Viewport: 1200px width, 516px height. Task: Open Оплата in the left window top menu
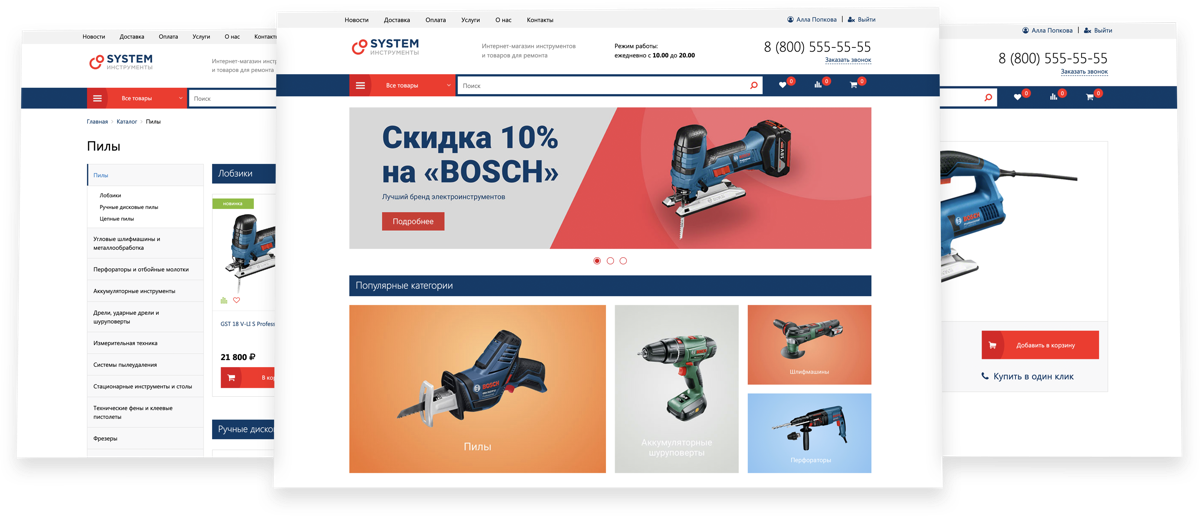pos(168,37)
